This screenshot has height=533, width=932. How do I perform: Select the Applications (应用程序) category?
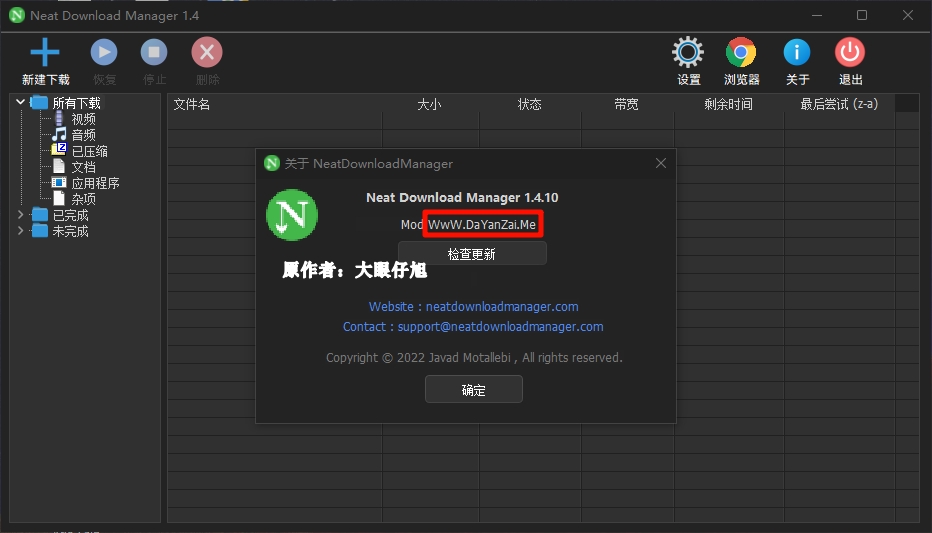(95, 184)
